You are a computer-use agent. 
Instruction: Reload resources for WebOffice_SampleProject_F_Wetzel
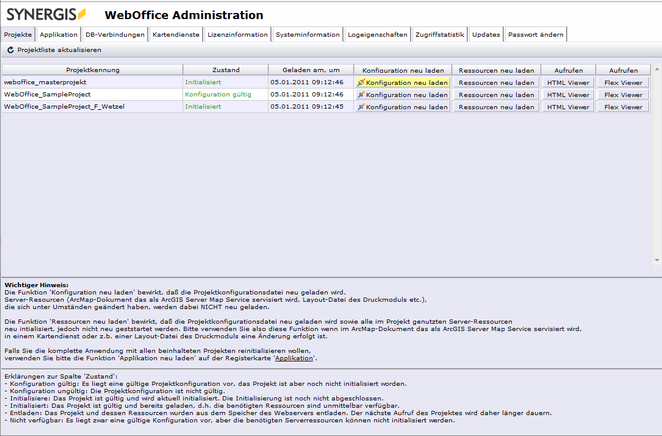[x=496, y=106]
